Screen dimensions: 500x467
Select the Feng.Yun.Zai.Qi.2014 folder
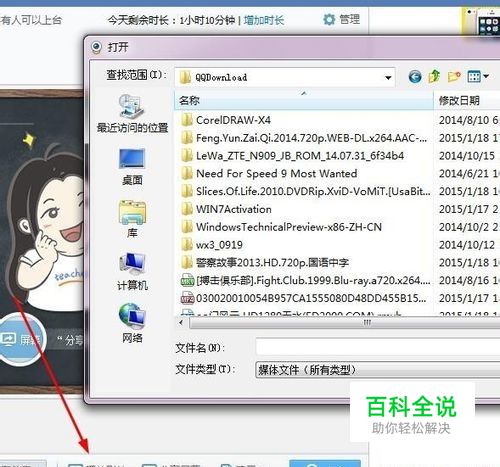click(x=304, y=138)
